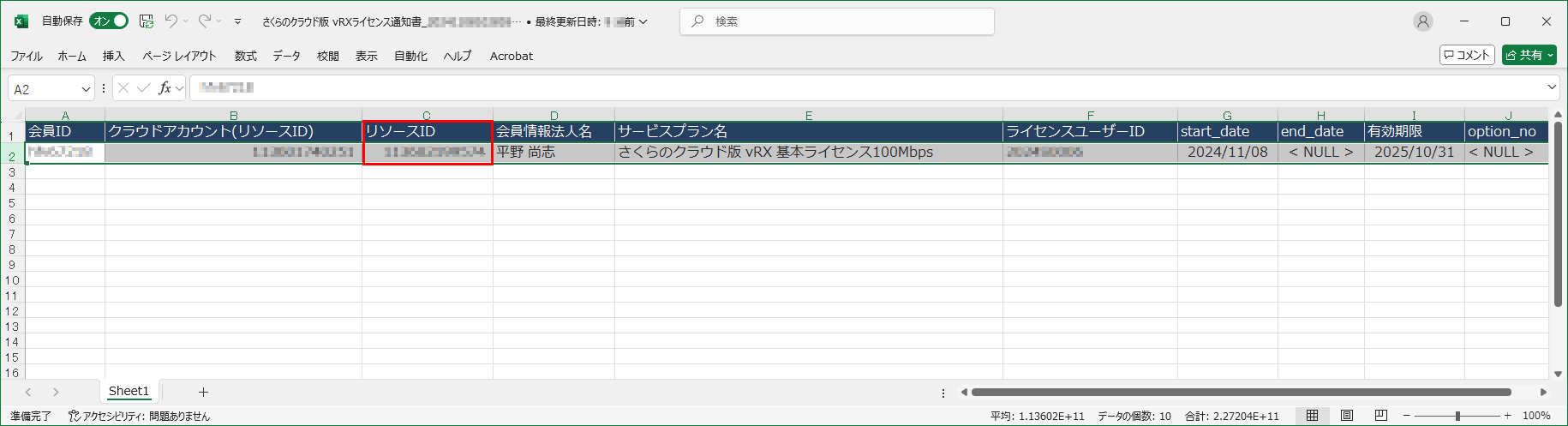Add a new sheet with the plus icon
This screenshot has height=426, width=1568.
[203, 392]
